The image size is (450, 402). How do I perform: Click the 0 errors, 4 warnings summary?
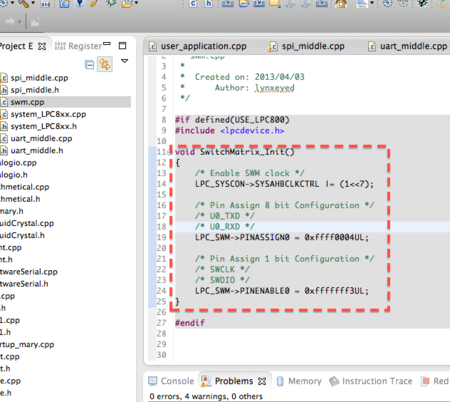point(206,396)
